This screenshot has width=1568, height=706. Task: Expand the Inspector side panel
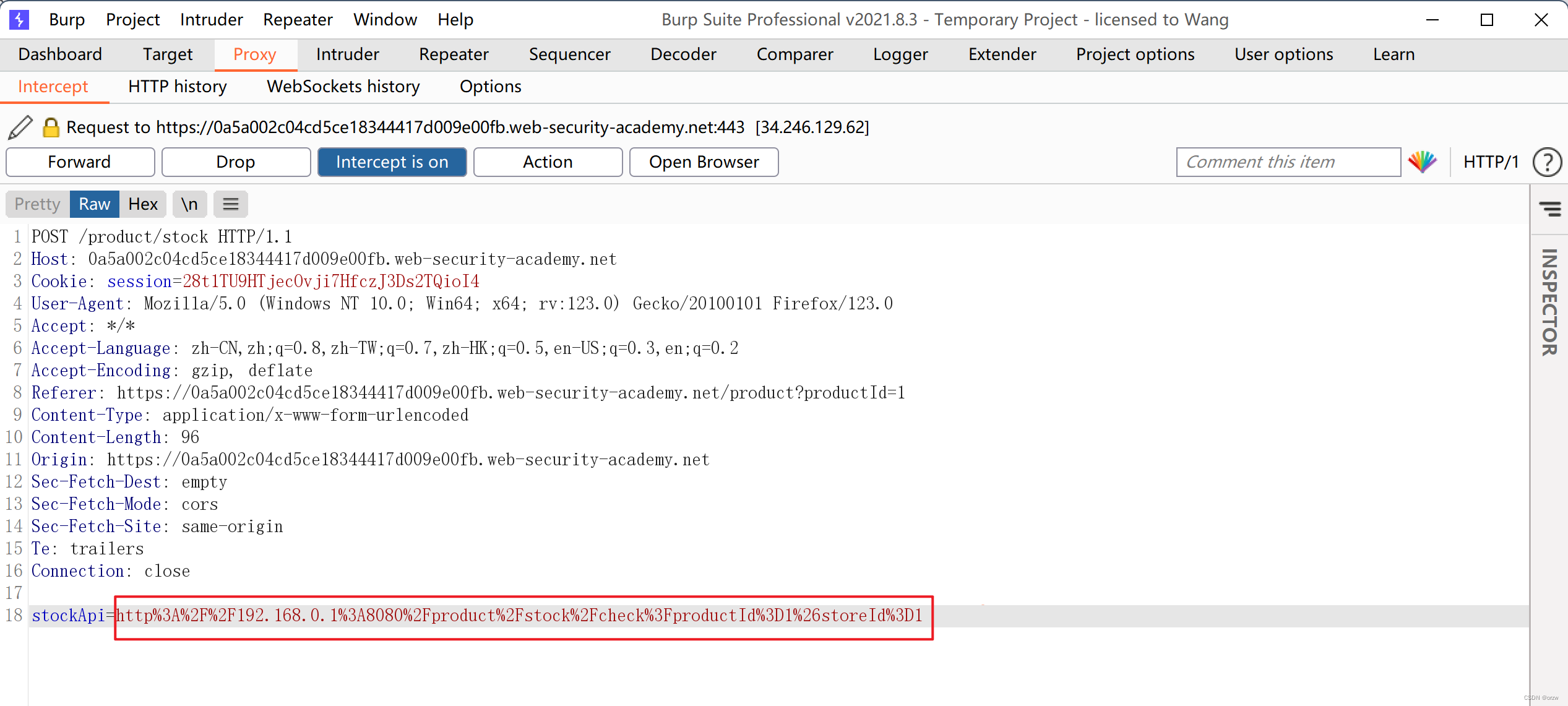1549,303
